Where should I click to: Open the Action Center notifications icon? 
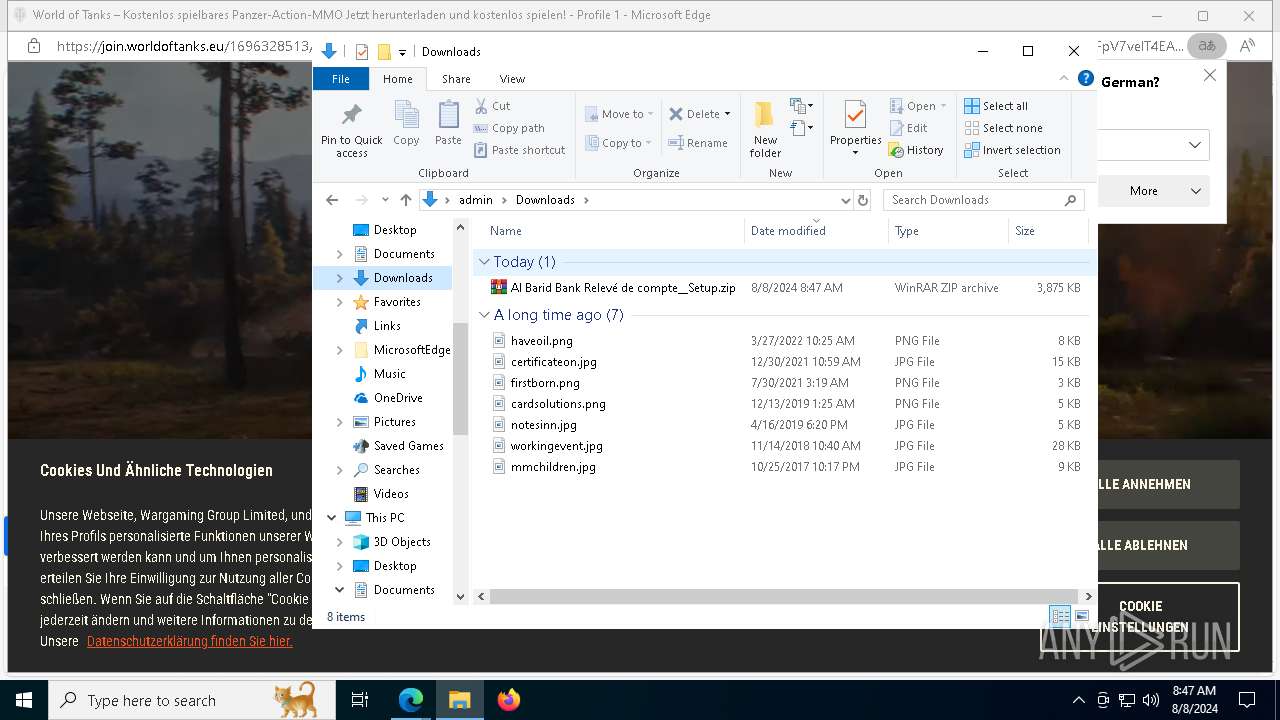[x=1247, y=700]
